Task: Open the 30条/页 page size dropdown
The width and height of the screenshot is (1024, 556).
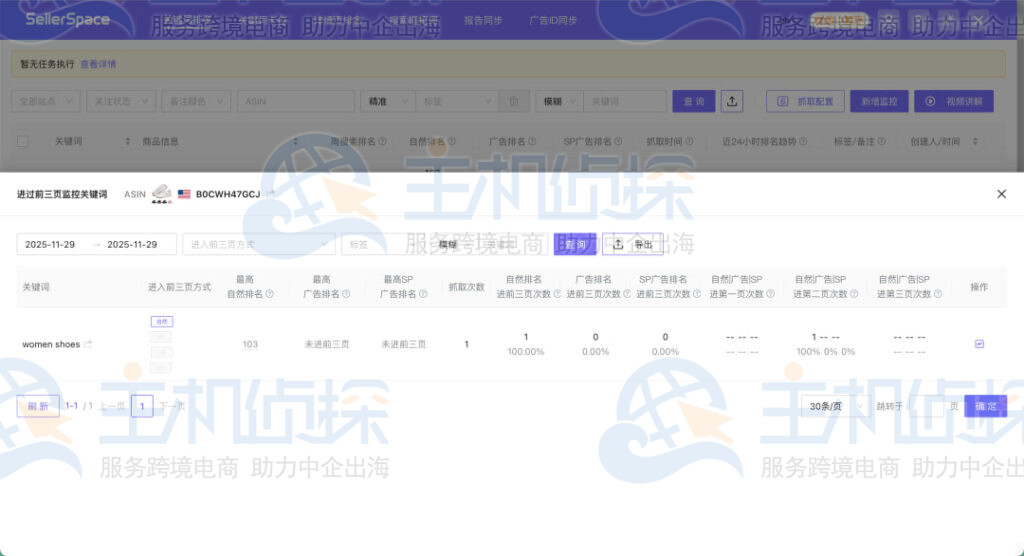Action: pos(836,406)
